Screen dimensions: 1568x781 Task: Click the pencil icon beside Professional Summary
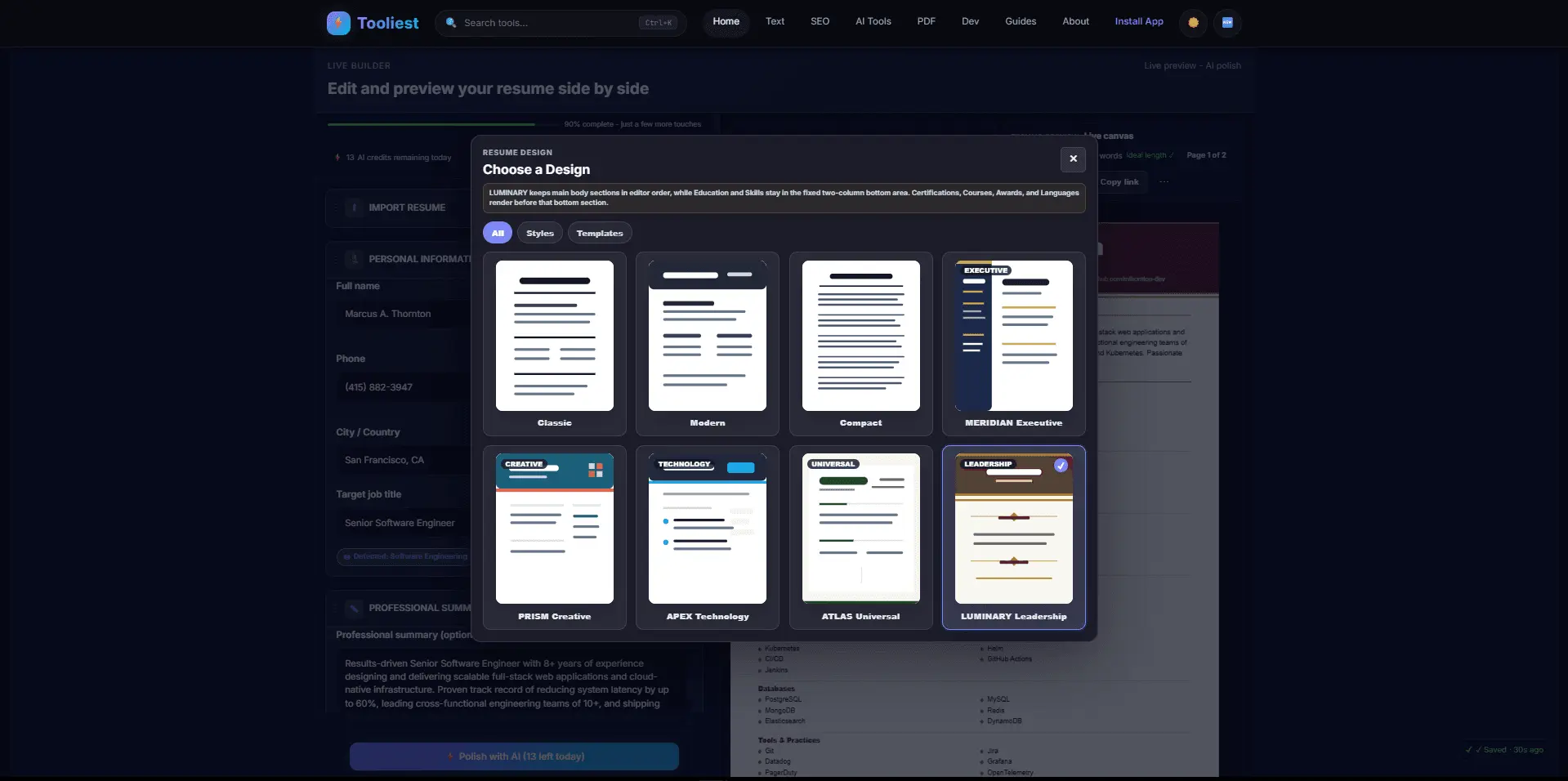(x=354, y=608)
